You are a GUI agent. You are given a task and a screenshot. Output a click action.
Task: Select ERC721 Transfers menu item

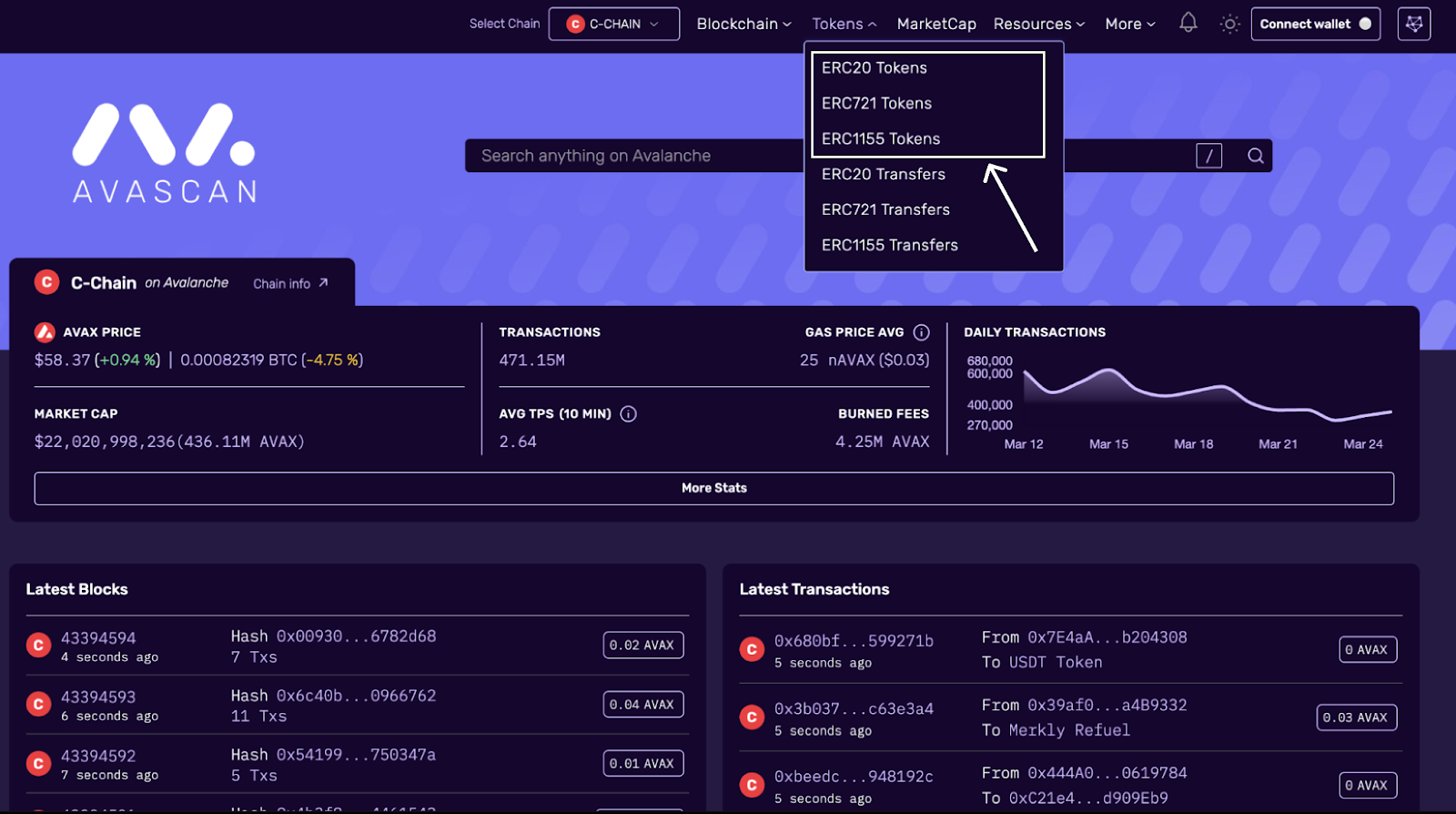tap(885, 209)
